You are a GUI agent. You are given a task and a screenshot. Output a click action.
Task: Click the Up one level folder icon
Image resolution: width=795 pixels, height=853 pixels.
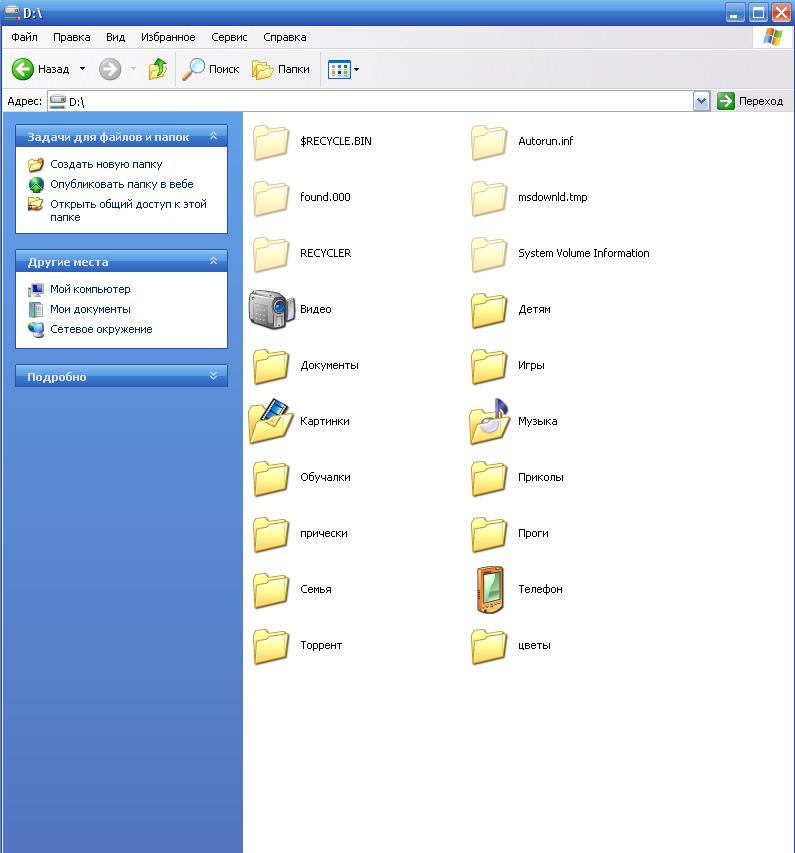(158, 69)
